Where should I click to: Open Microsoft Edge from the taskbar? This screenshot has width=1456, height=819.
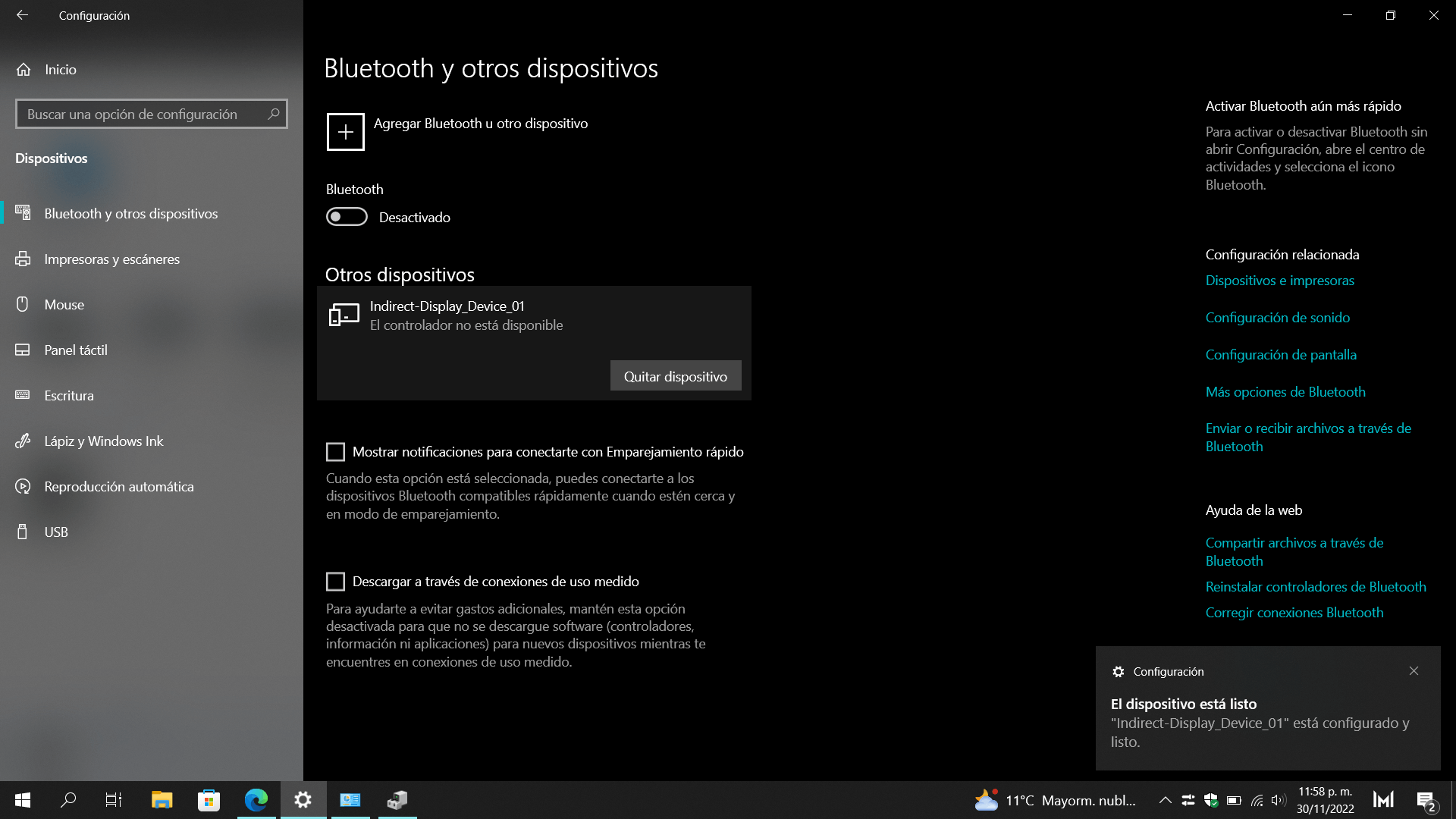[x=256, y=800]
